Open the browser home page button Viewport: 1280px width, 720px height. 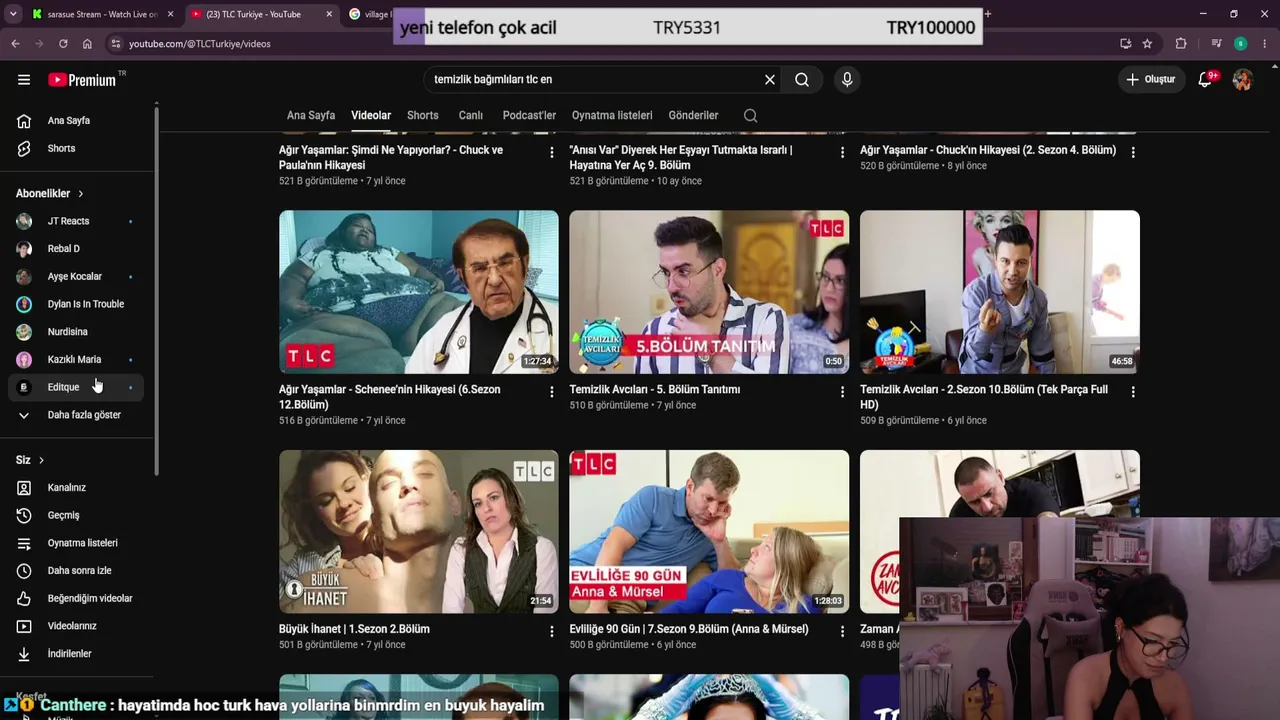click(x=87, y=44)
